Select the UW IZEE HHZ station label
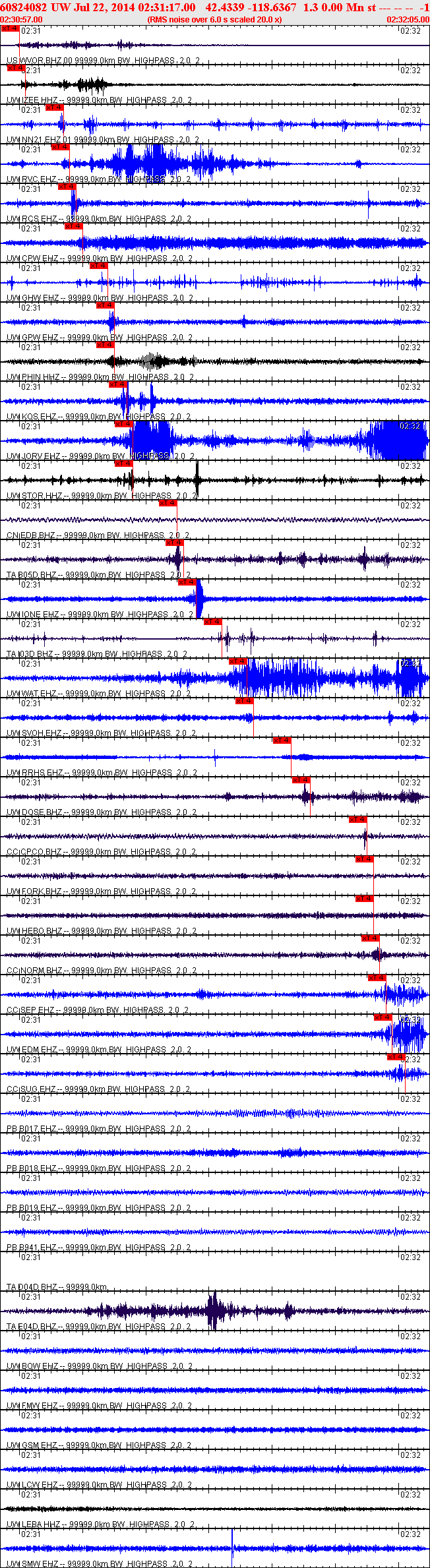 tap(100, 100)
